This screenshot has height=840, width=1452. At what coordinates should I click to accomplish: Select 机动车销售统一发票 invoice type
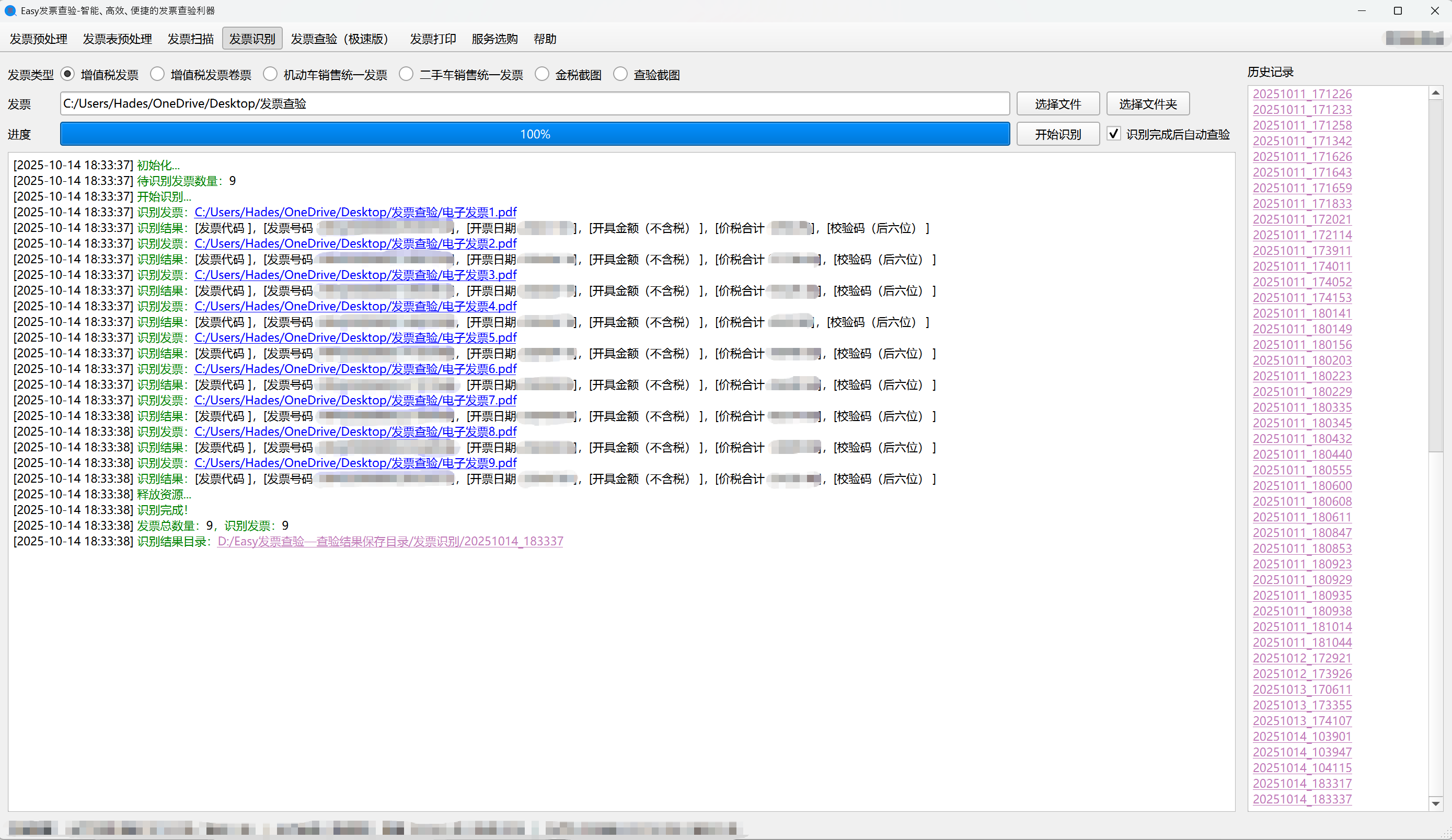[270, 74]
